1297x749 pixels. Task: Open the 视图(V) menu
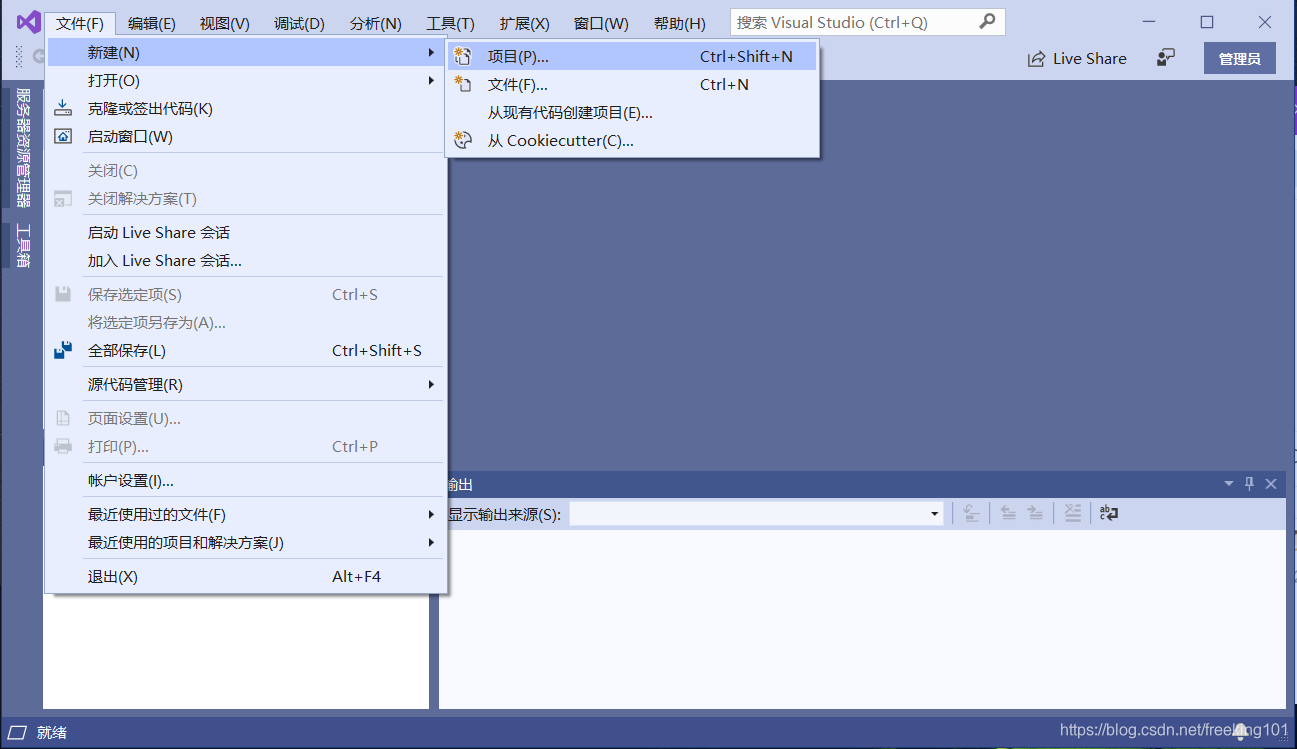224,23
